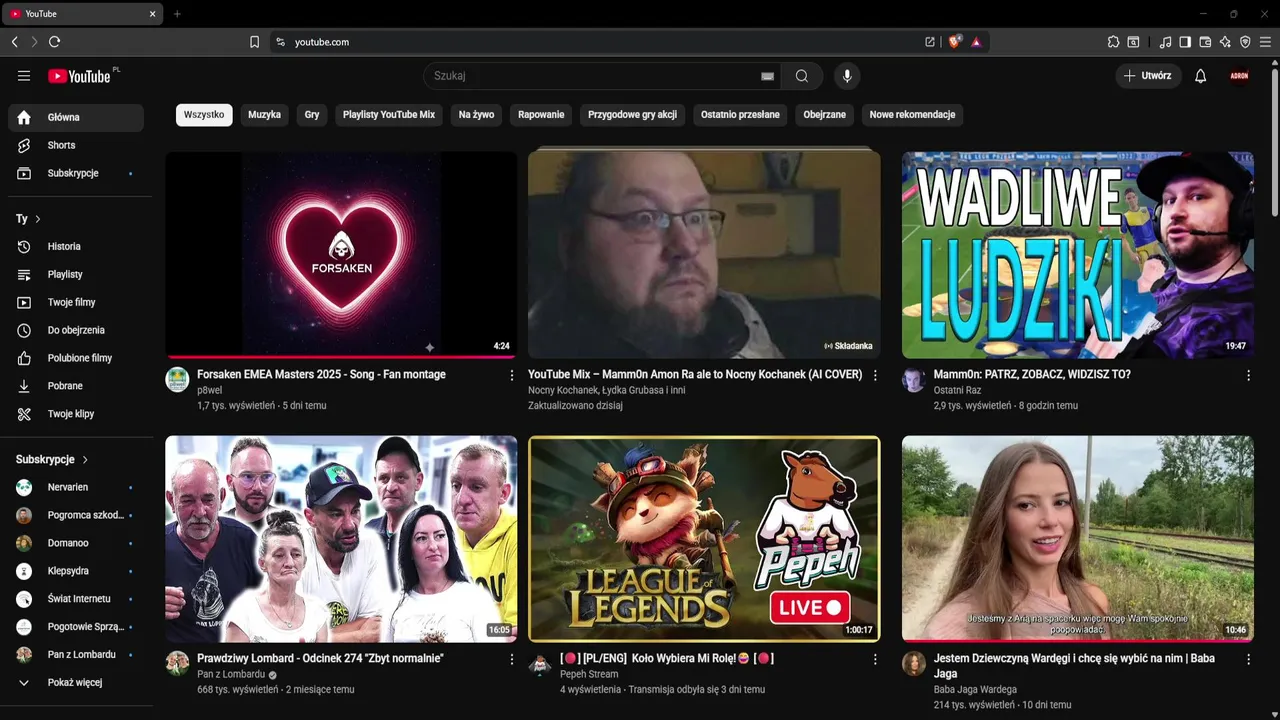Select Ostatnio przesłane chip

(740, 115)
